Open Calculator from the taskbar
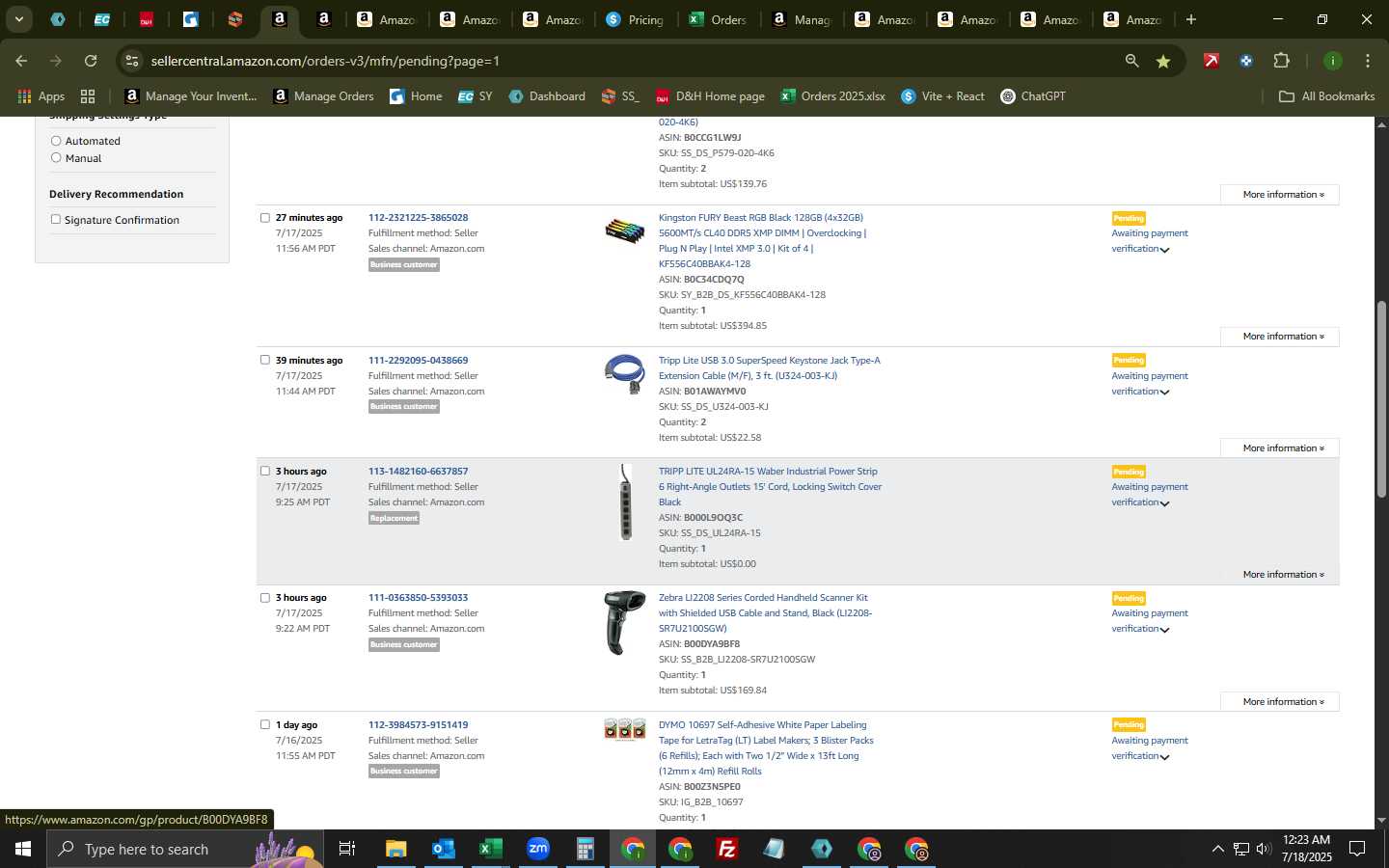Image resolution: width=1389 pixels, height=868 pixels. click(x=585, y=849)
